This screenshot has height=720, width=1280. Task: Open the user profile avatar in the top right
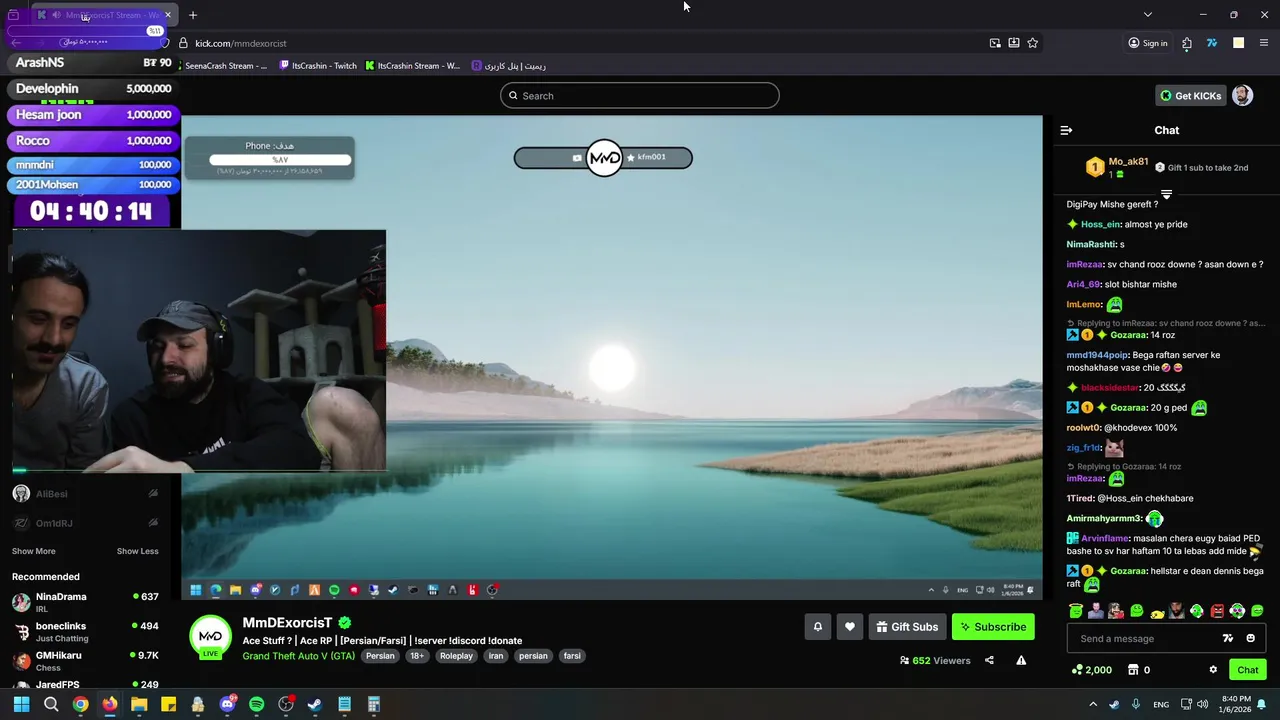(1242, 96)
